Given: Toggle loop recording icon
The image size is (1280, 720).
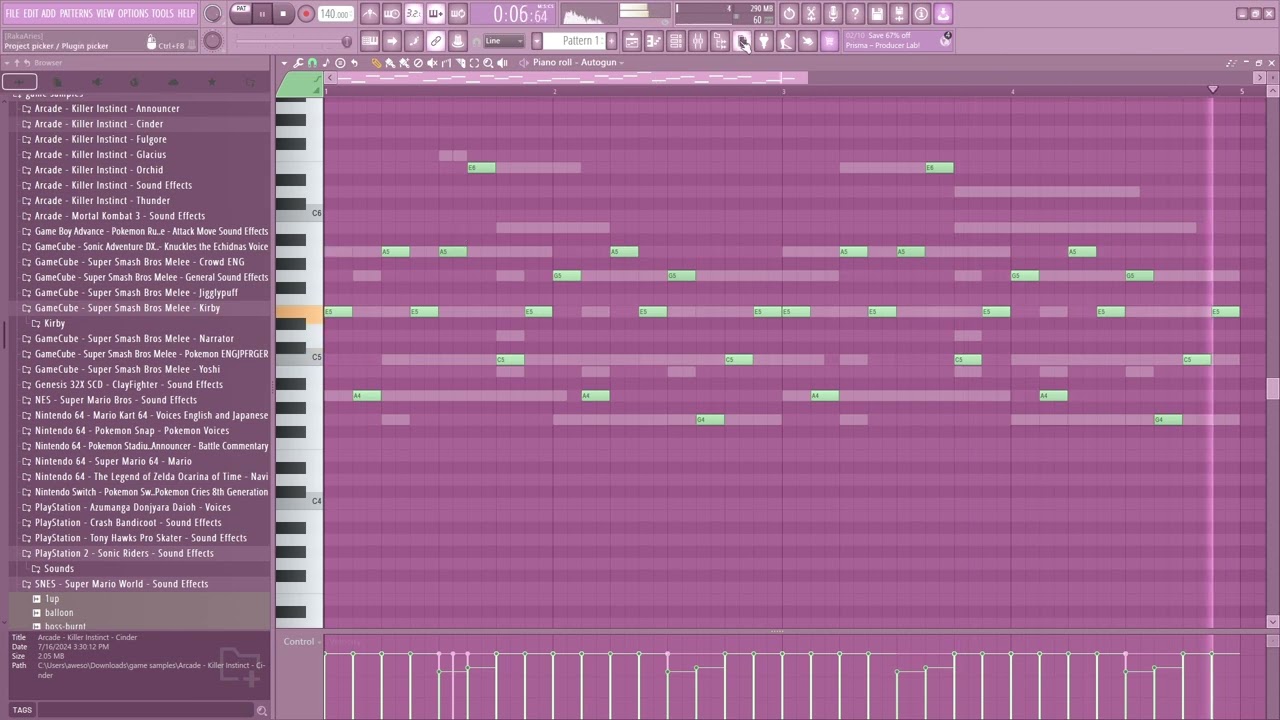Looking at the screenshot, I should (457, 14).
